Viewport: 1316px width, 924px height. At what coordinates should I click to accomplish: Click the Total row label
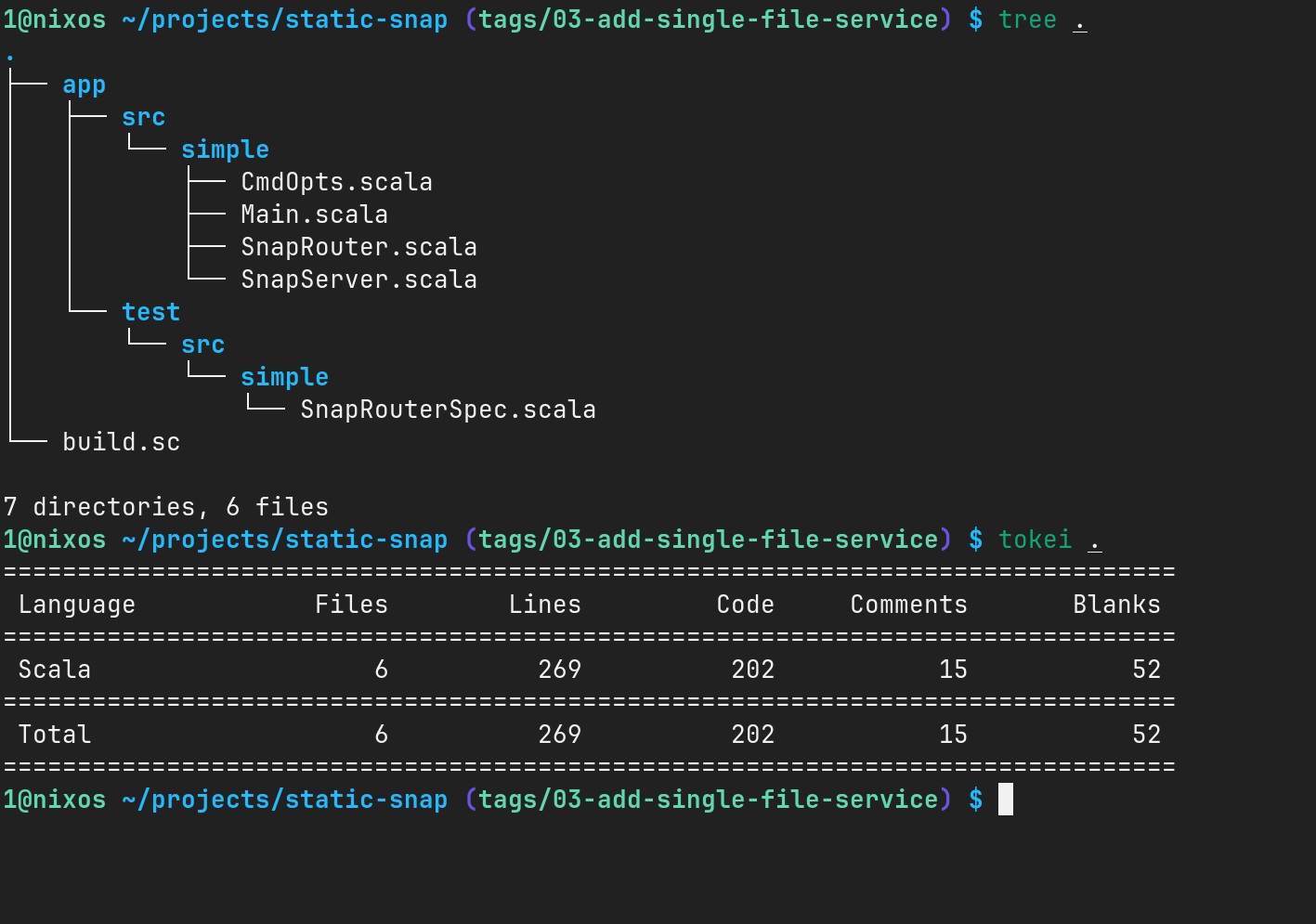pyautogui.click(x=54, y=735)
